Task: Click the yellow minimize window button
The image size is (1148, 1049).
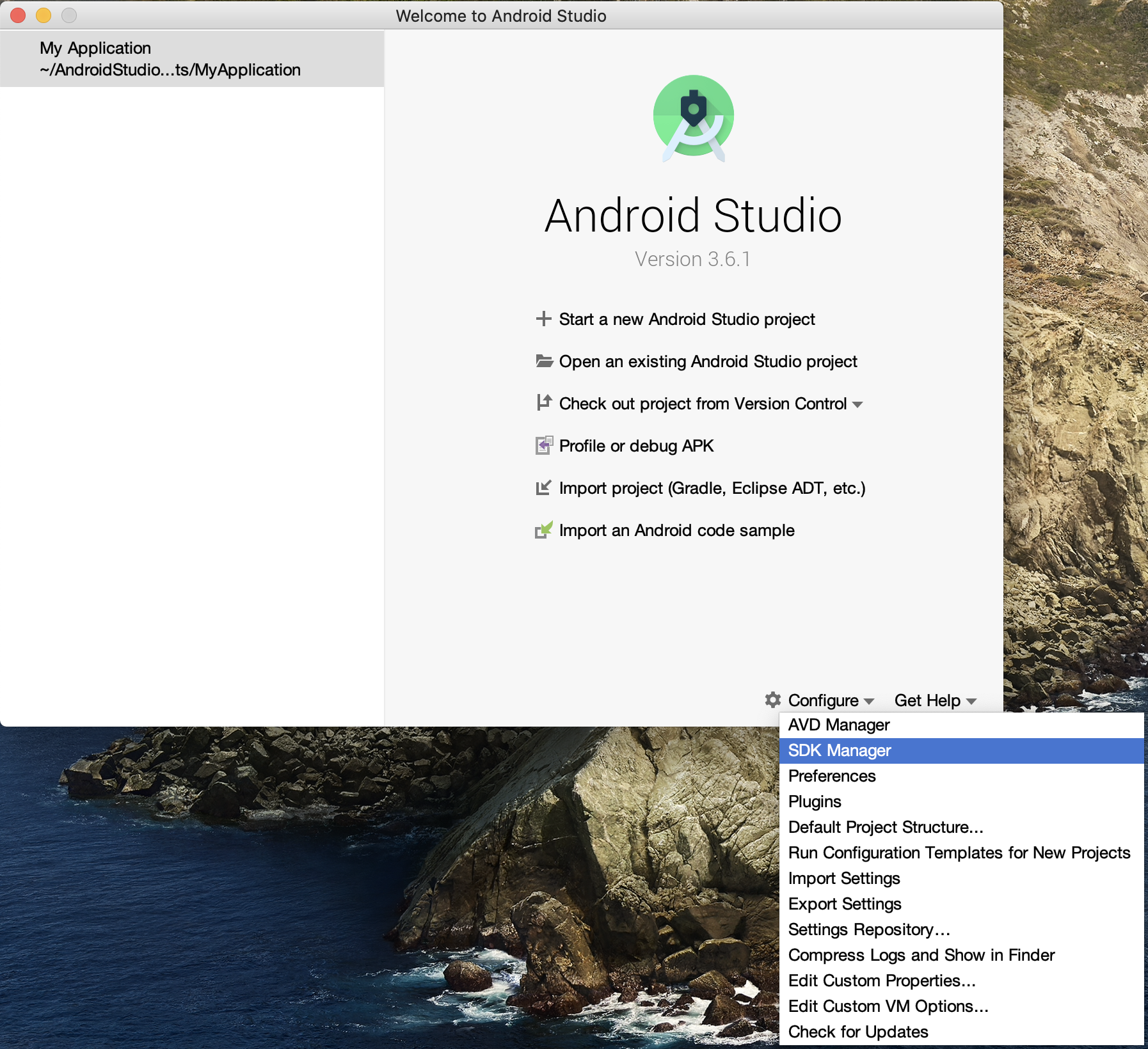Action: tap(44, 15)
